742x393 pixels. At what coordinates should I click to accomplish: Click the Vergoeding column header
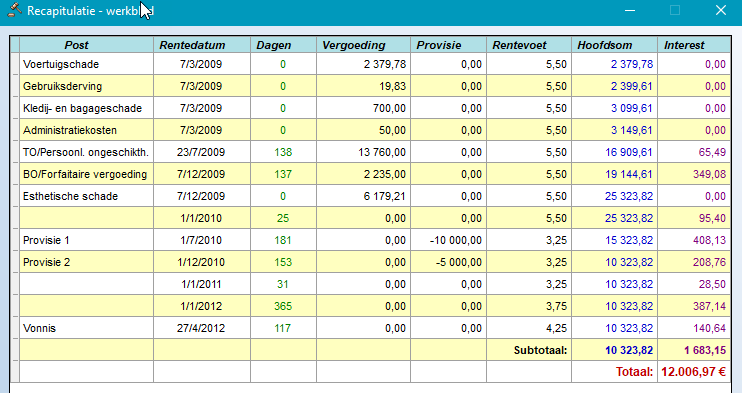point(363,45)
